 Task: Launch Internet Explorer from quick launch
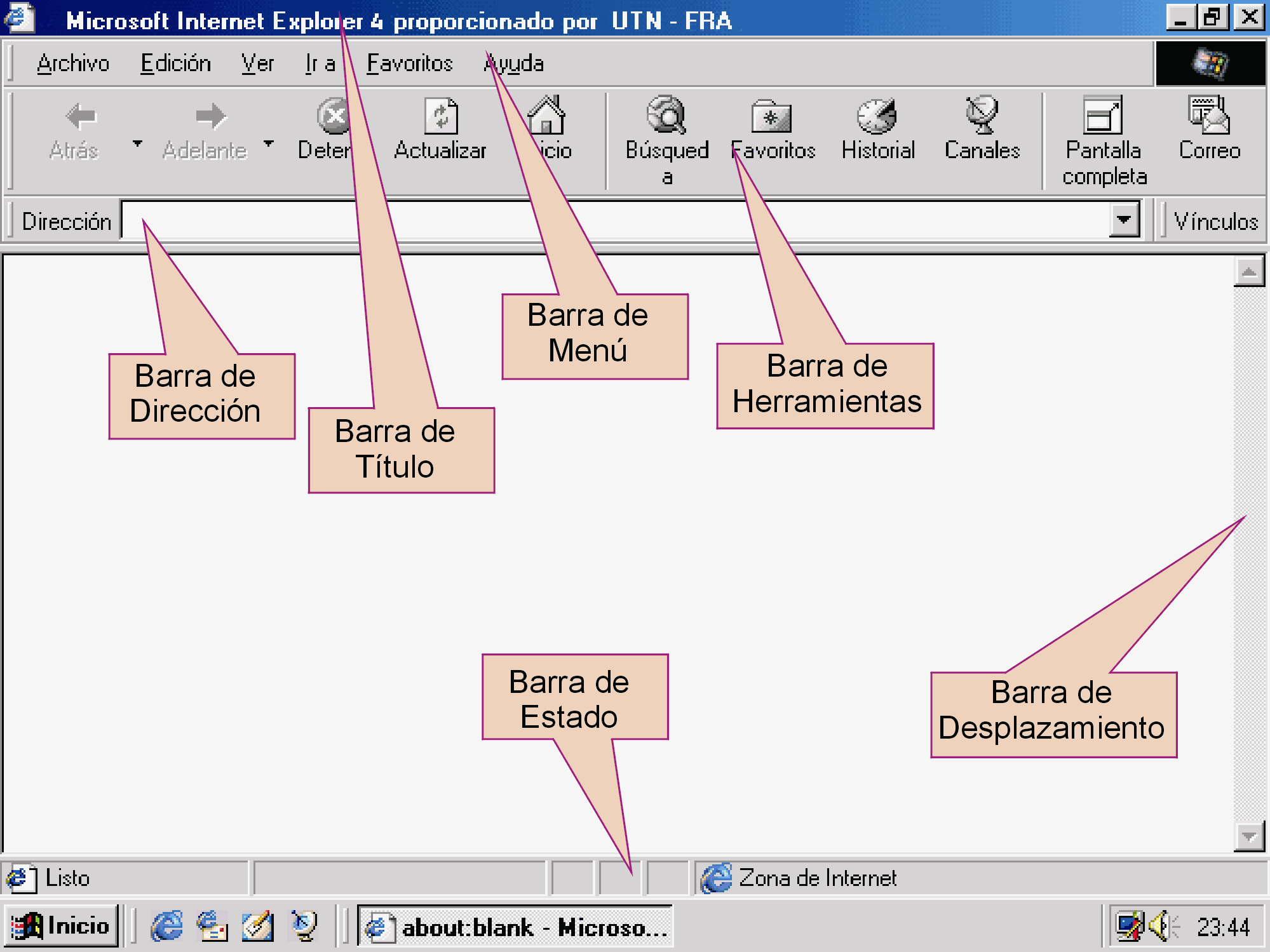pyautogui.click(x=166, y=926)
